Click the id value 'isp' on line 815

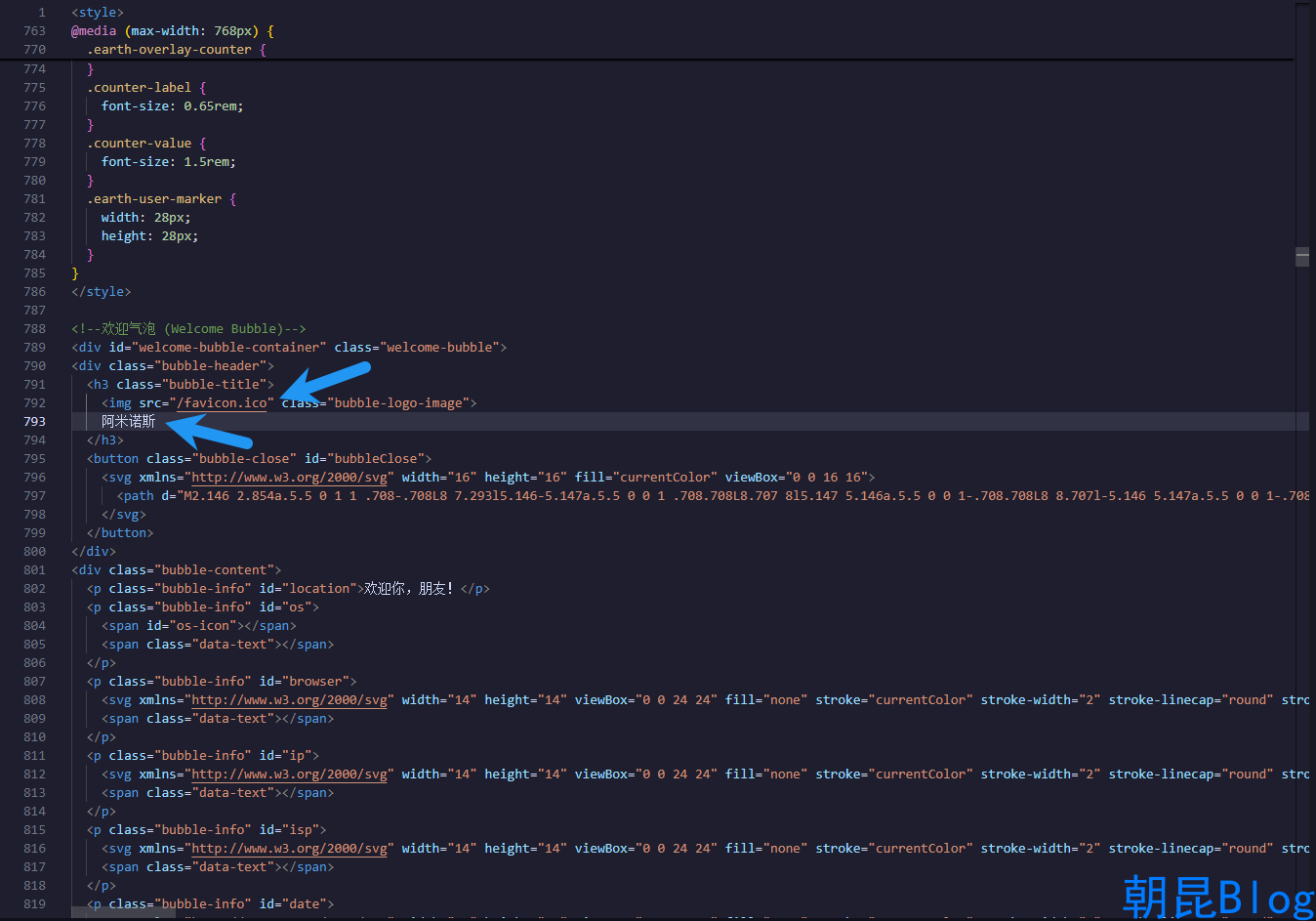(x=301, y=829)
